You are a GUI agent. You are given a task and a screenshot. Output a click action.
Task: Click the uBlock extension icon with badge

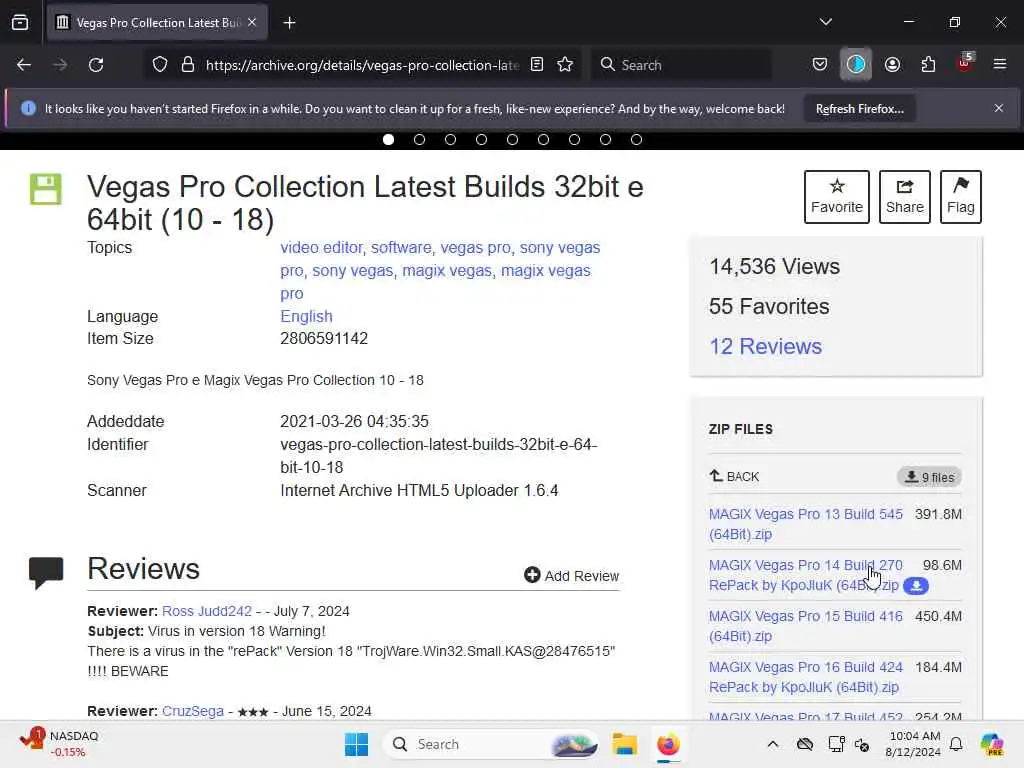point(965,63)
